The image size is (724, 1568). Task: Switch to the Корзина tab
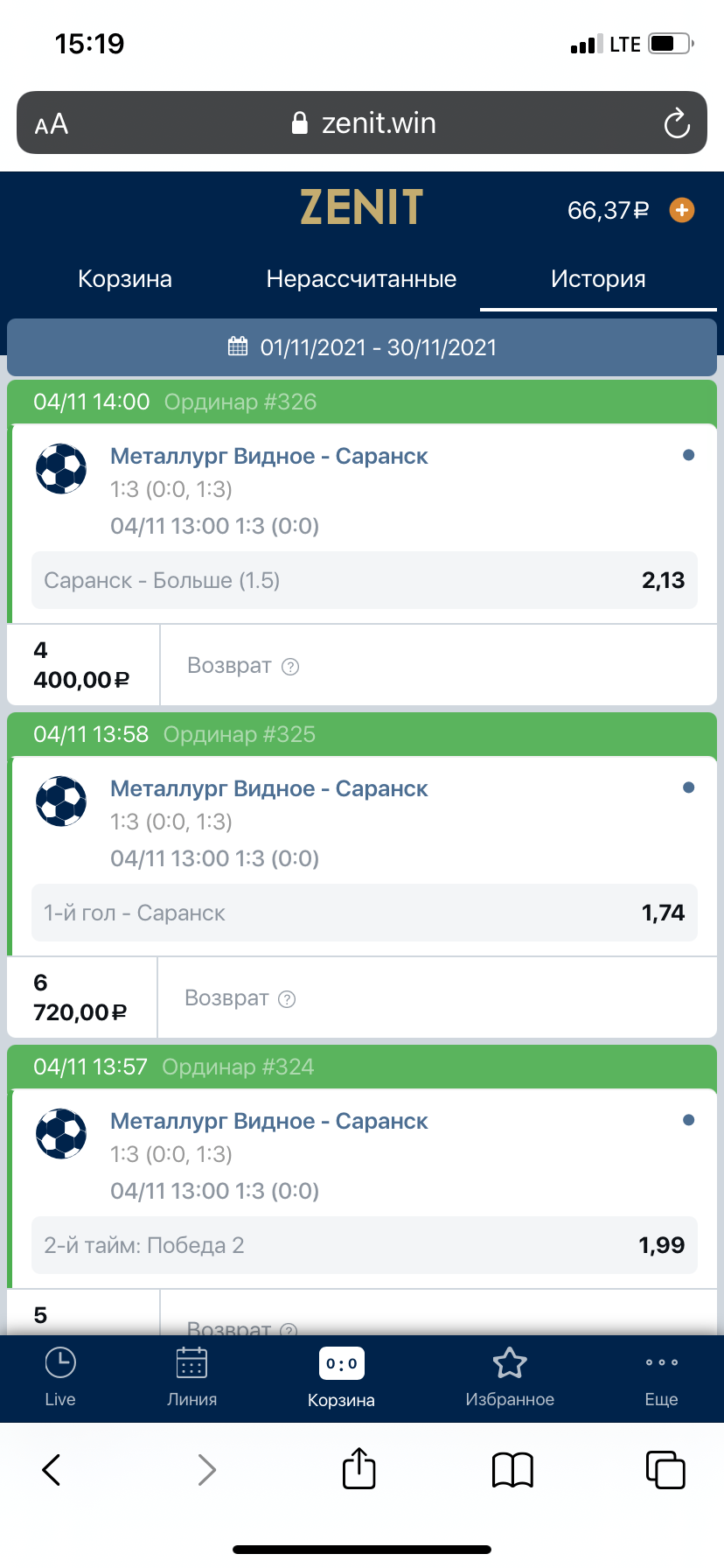[125, 279]
